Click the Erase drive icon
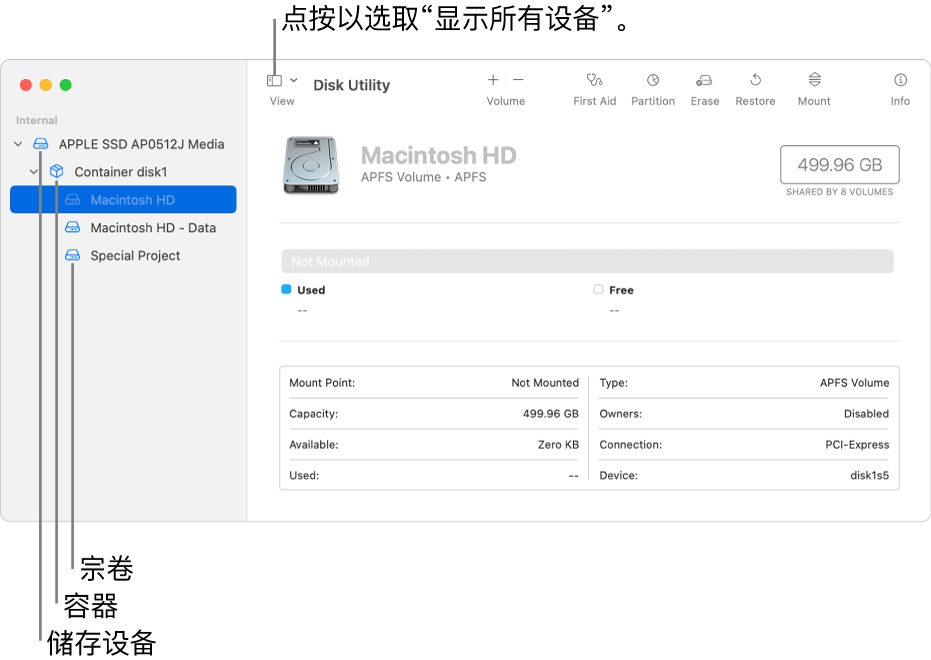The height and width of the screenshot is (660, 931). pos(704,80)
